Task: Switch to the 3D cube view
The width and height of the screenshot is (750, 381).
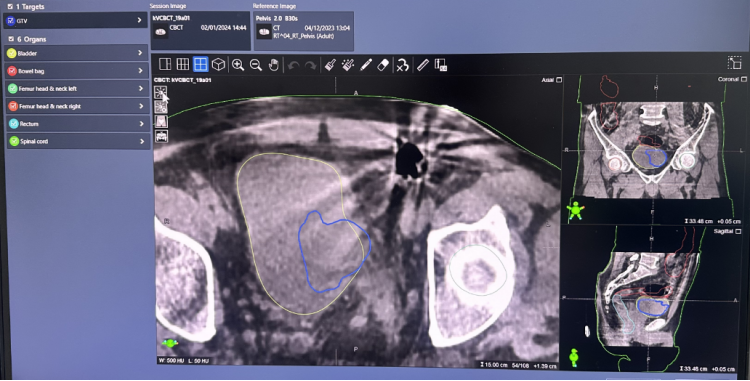Action: [219, 64]
